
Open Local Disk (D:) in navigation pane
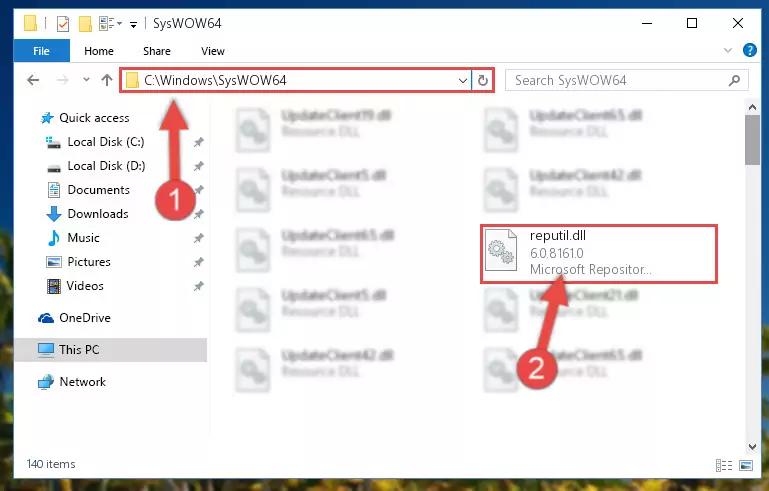tap(106, 166)
